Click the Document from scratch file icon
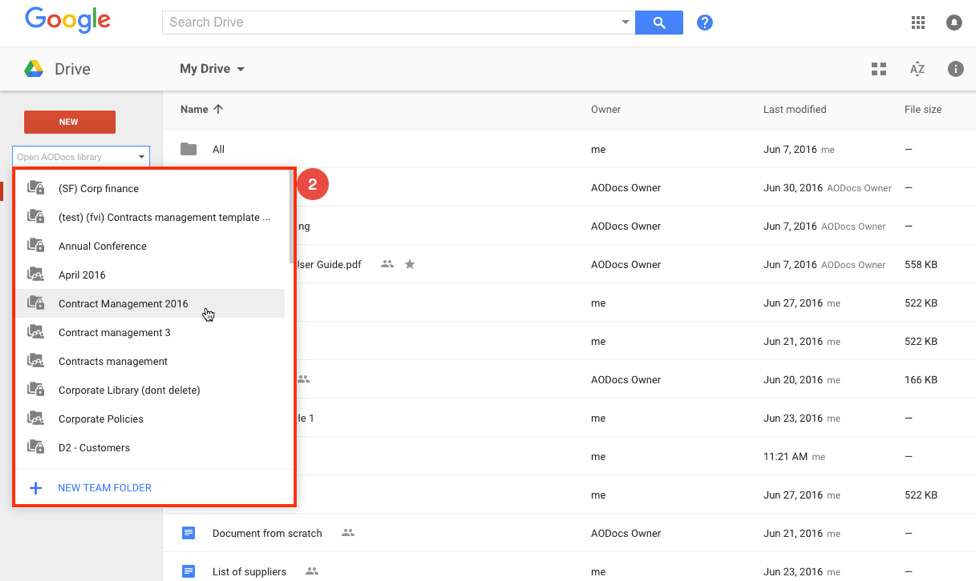This screenshot has height=581, width=976. (x=189, y=533)
